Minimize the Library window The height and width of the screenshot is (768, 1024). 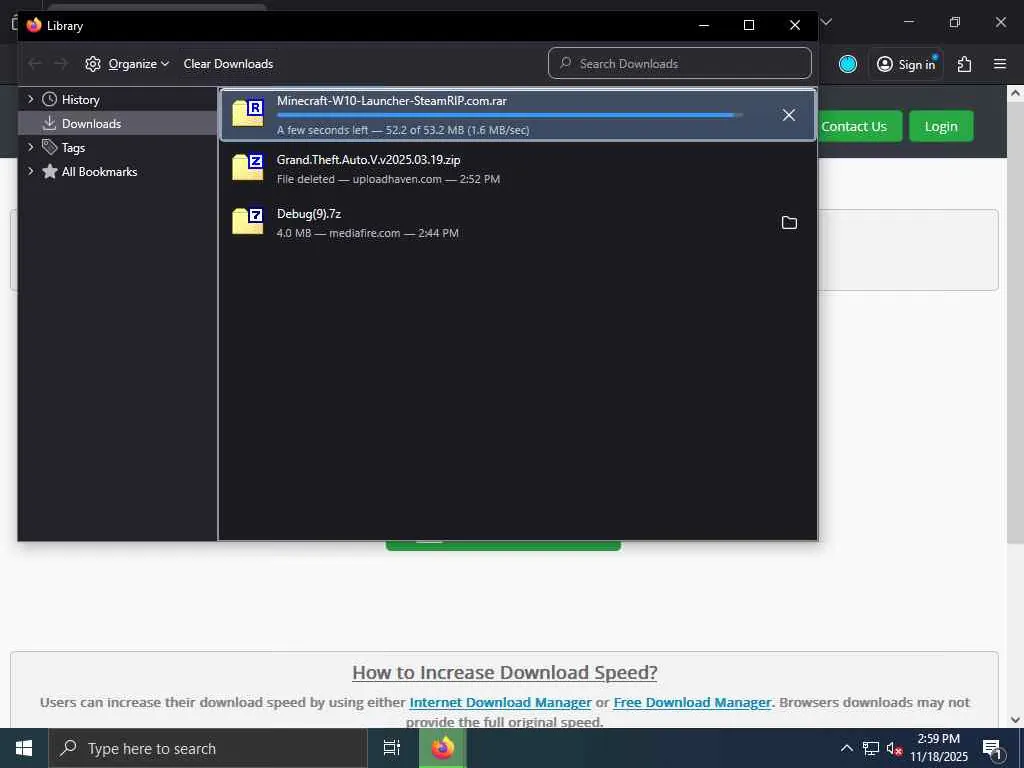point(704,25)
